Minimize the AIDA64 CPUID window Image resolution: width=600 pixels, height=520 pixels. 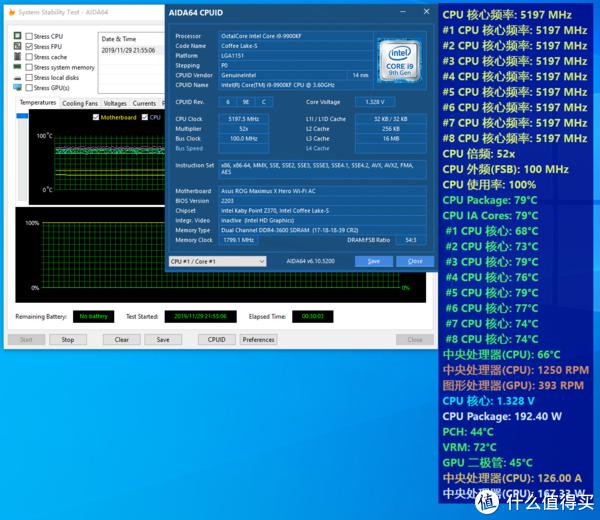(403, 12)
